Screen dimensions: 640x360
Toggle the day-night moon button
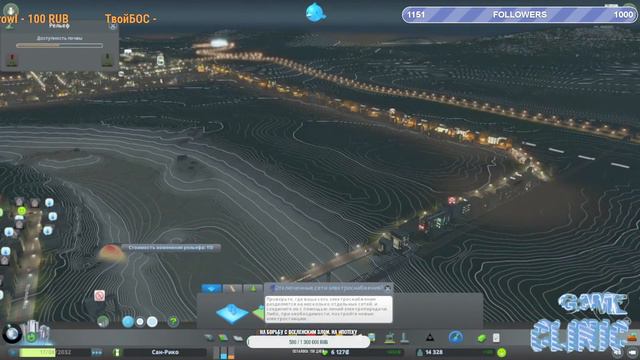pyautogui.click(x=12, y=334)
